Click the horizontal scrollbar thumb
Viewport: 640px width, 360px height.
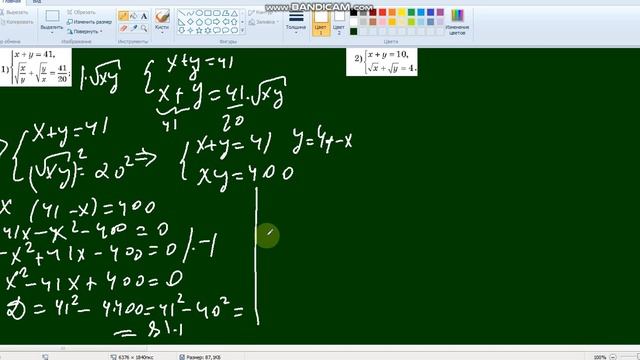(x=62, y=348)
